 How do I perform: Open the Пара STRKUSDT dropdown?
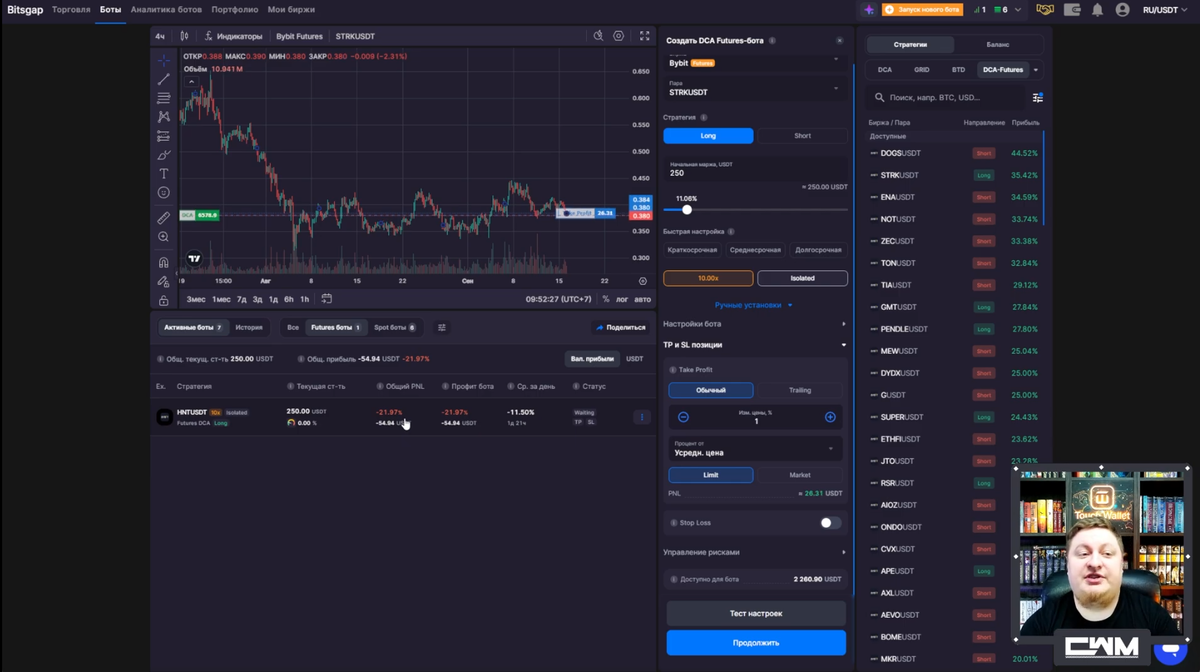point(755,88)
